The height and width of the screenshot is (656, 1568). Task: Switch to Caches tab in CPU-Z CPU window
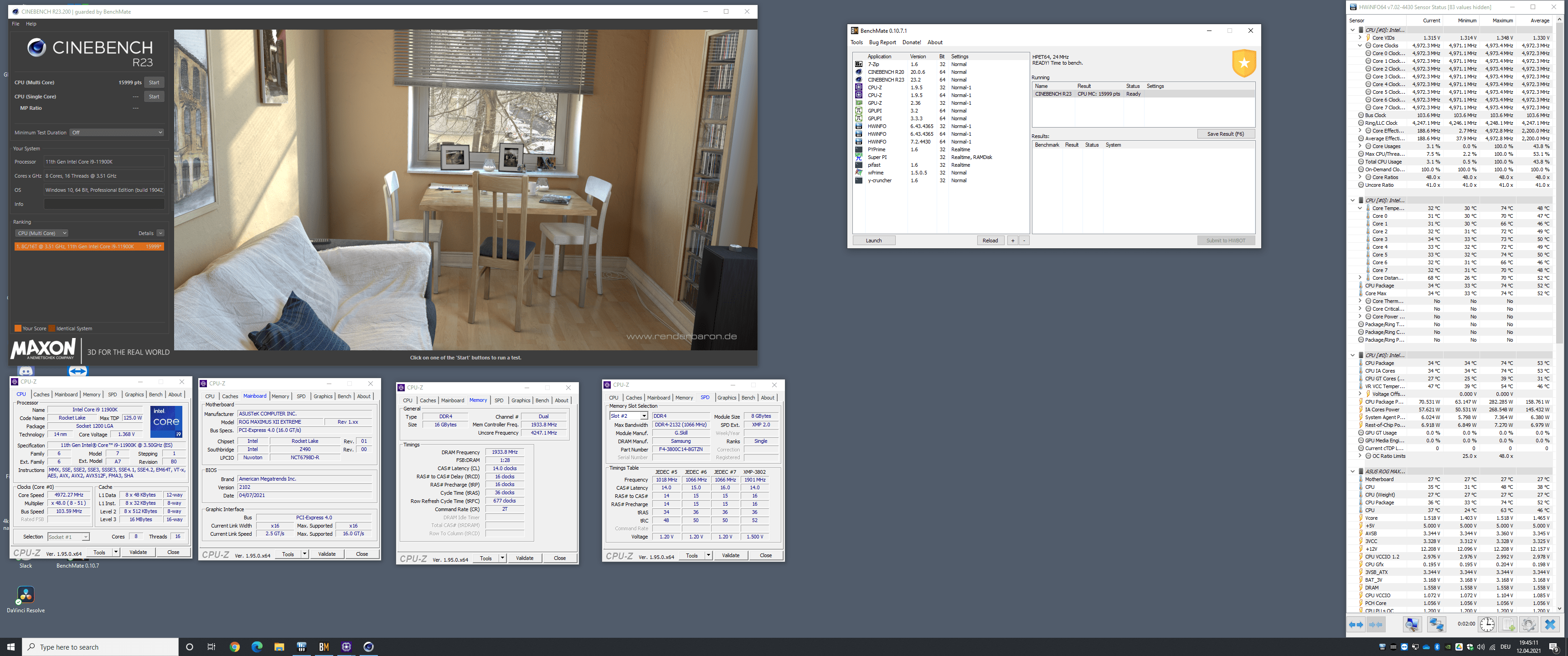(41, 395)
